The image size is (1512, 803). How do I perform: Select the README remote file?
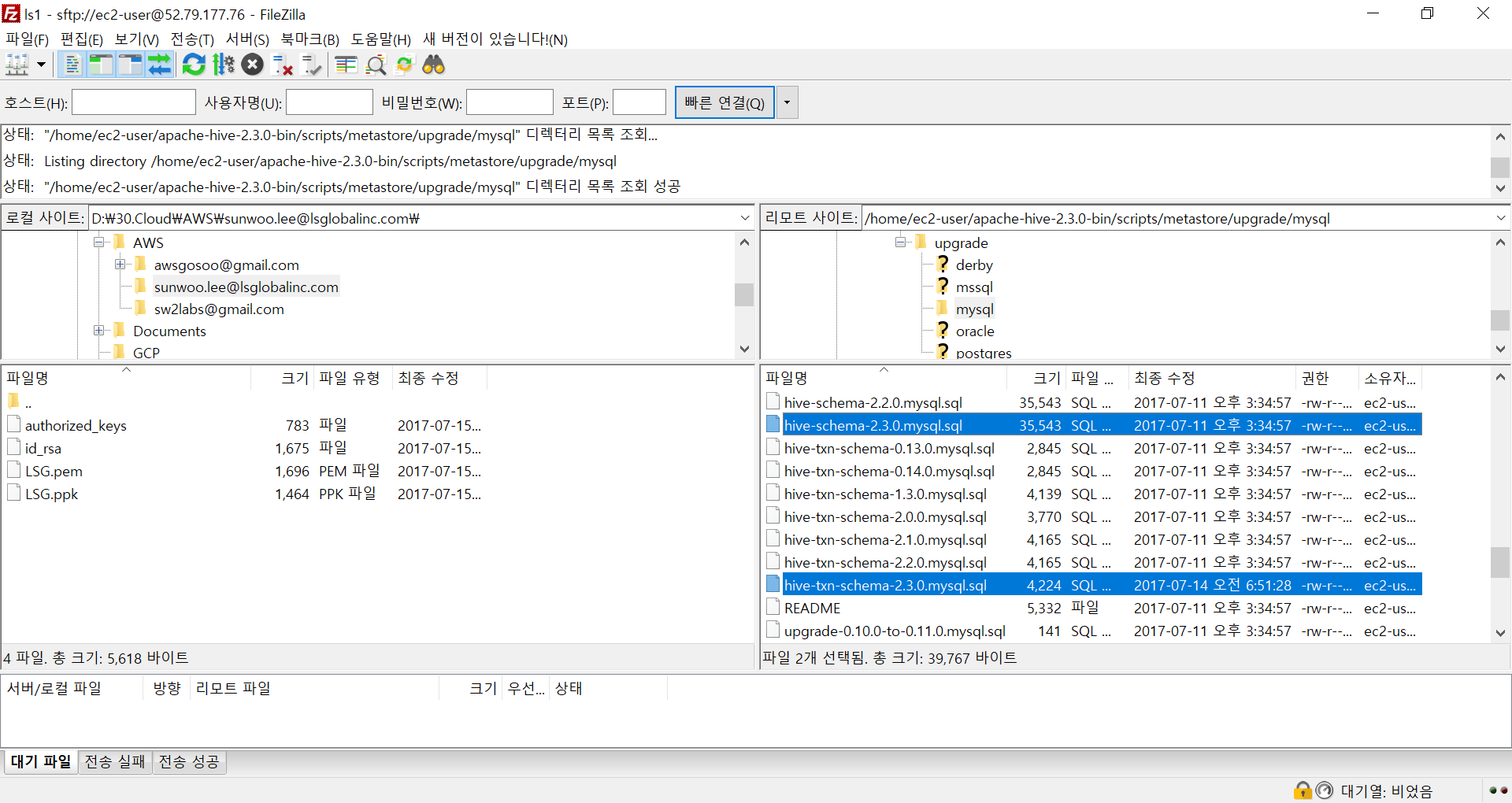(x=813, y=609)
